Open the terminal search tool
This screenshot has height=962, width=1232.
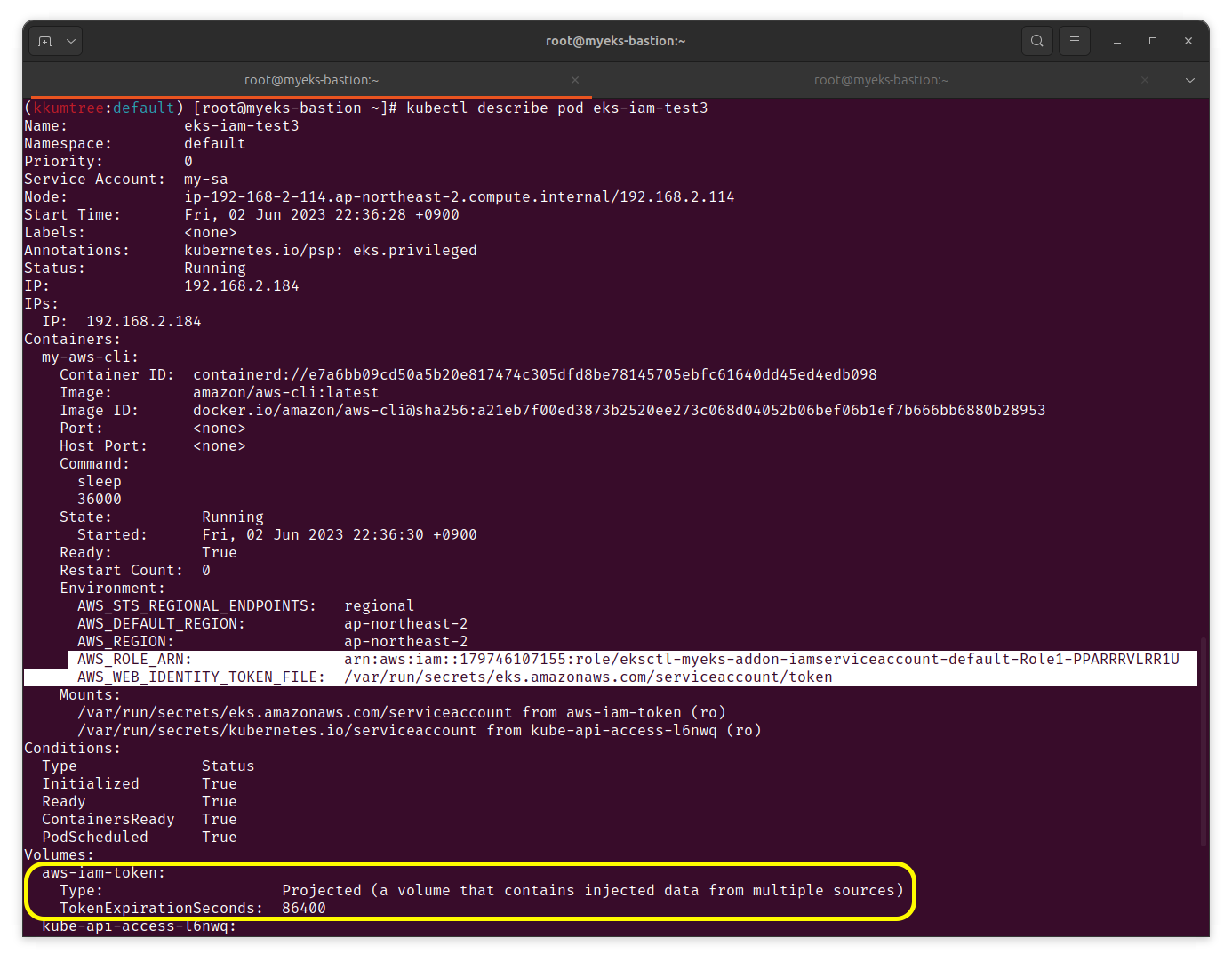pyautogui.click(x=1037, y=41)
